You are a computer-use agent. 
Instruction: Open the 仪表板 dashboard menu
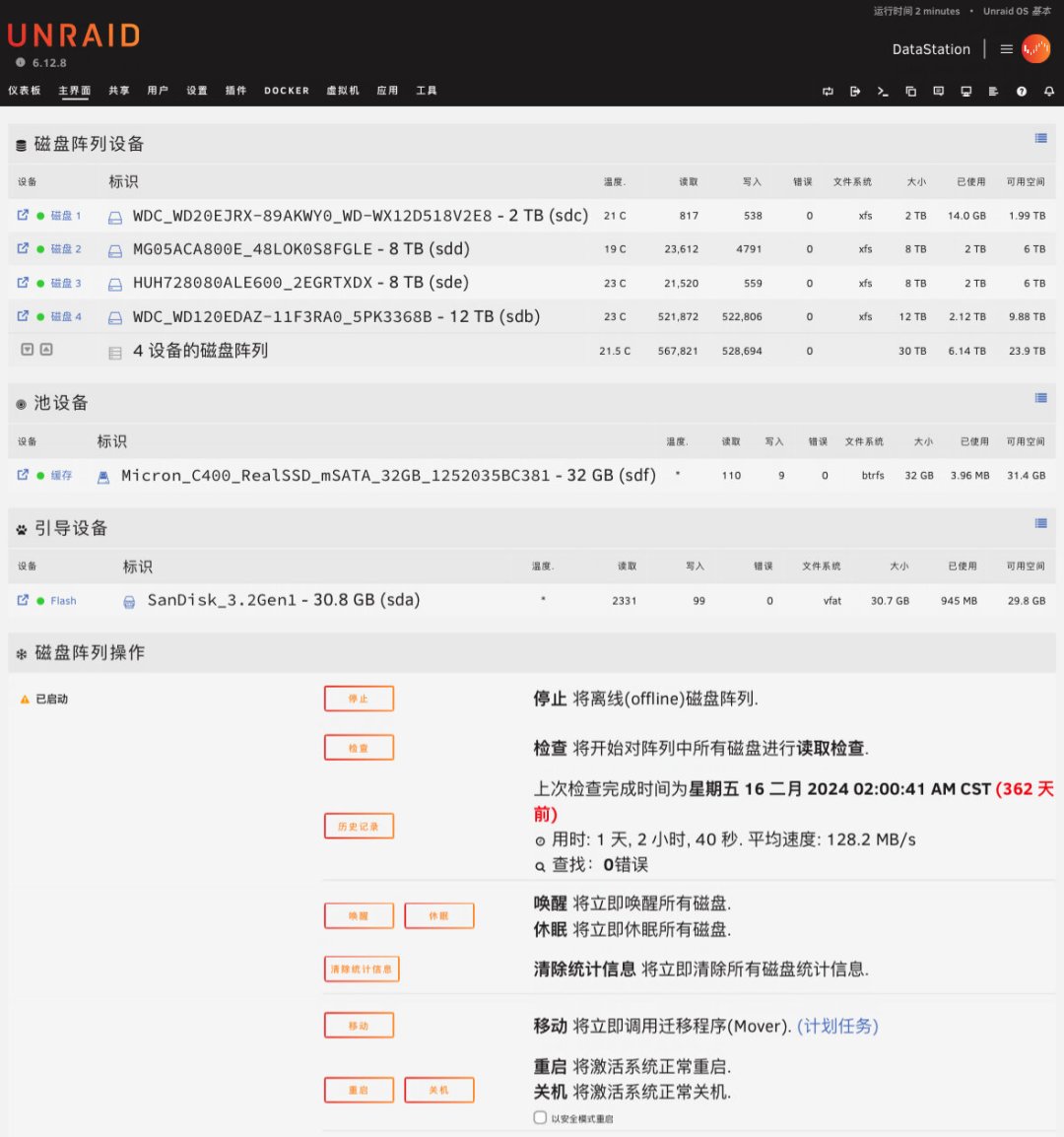tap(24, 91)
